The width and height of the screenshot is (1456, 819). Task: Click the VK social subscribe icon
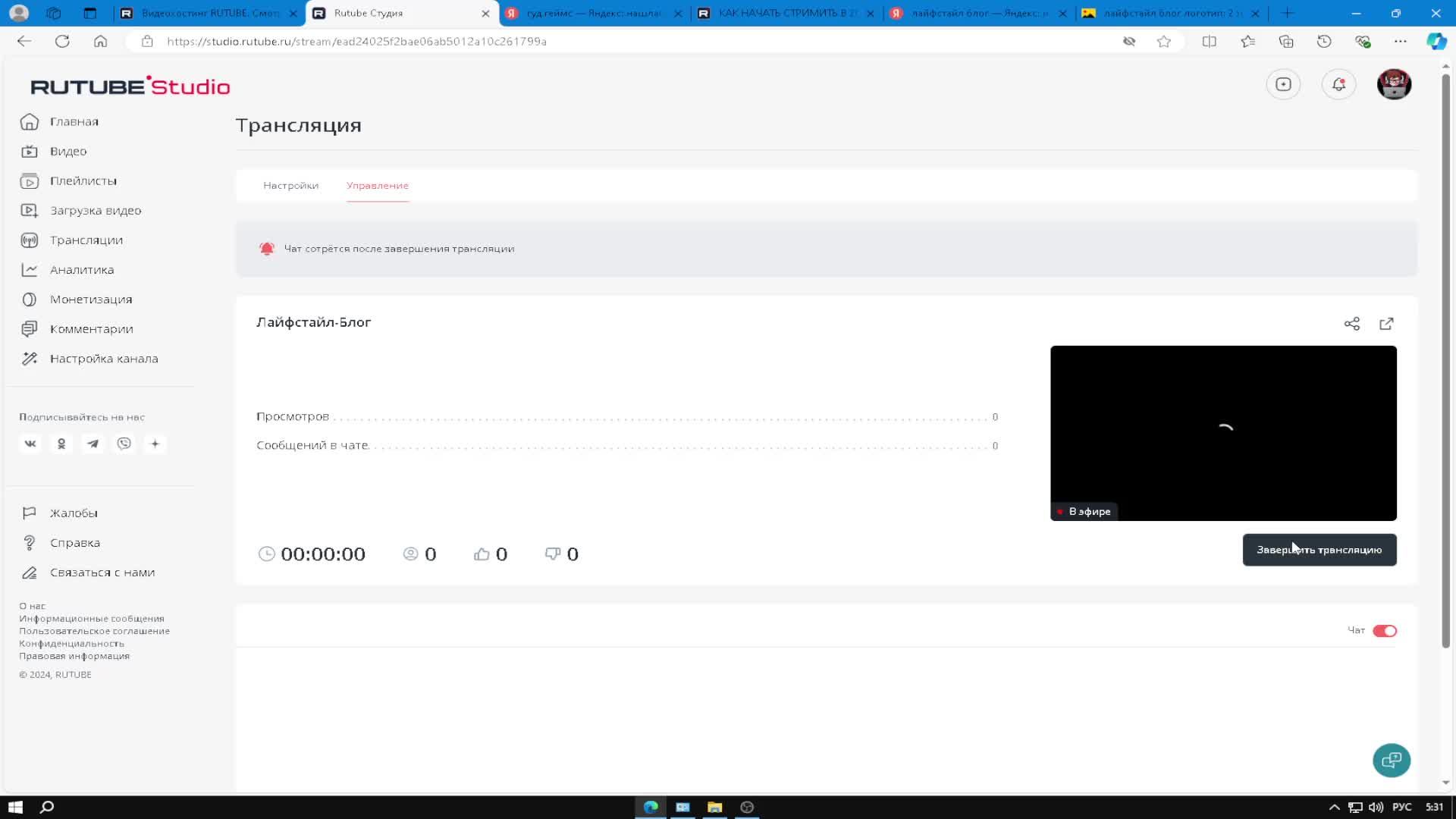pos(30,443)
